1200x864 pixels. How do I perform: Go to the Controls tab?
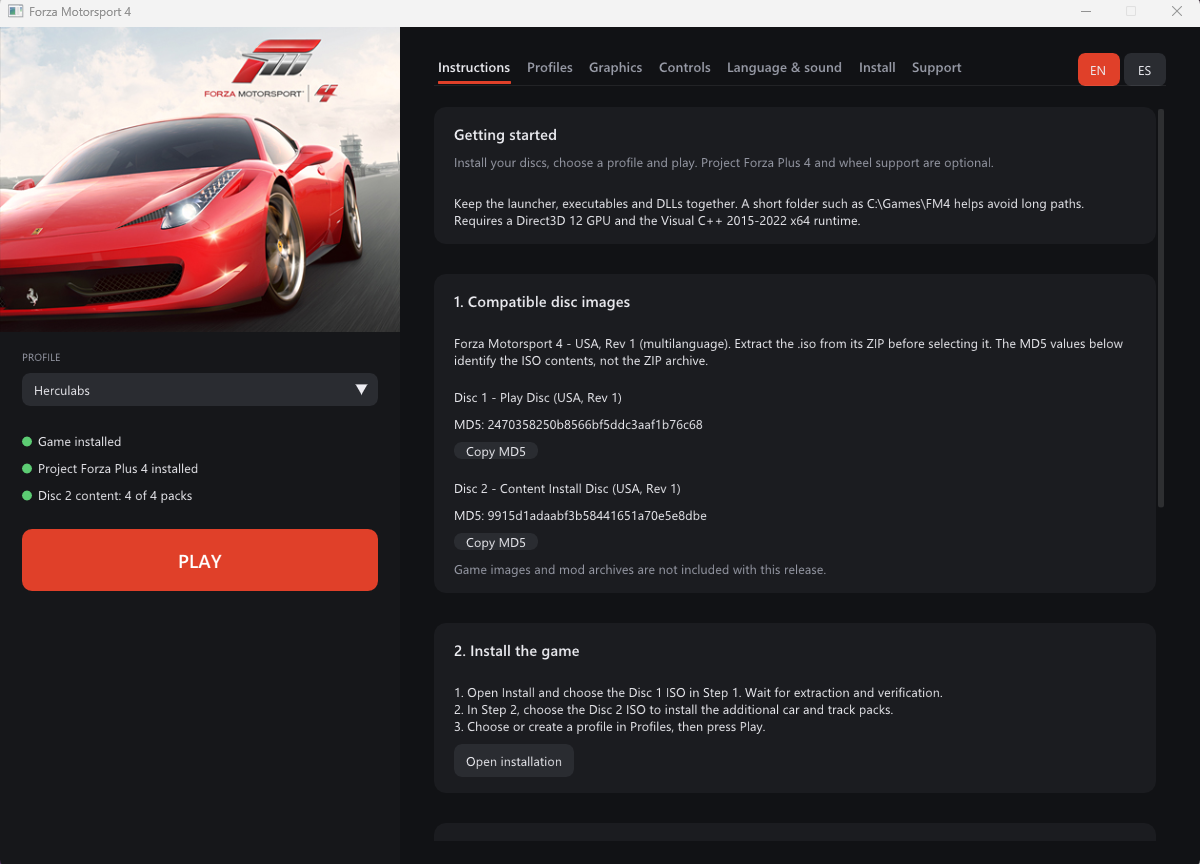tap(685, 67)
